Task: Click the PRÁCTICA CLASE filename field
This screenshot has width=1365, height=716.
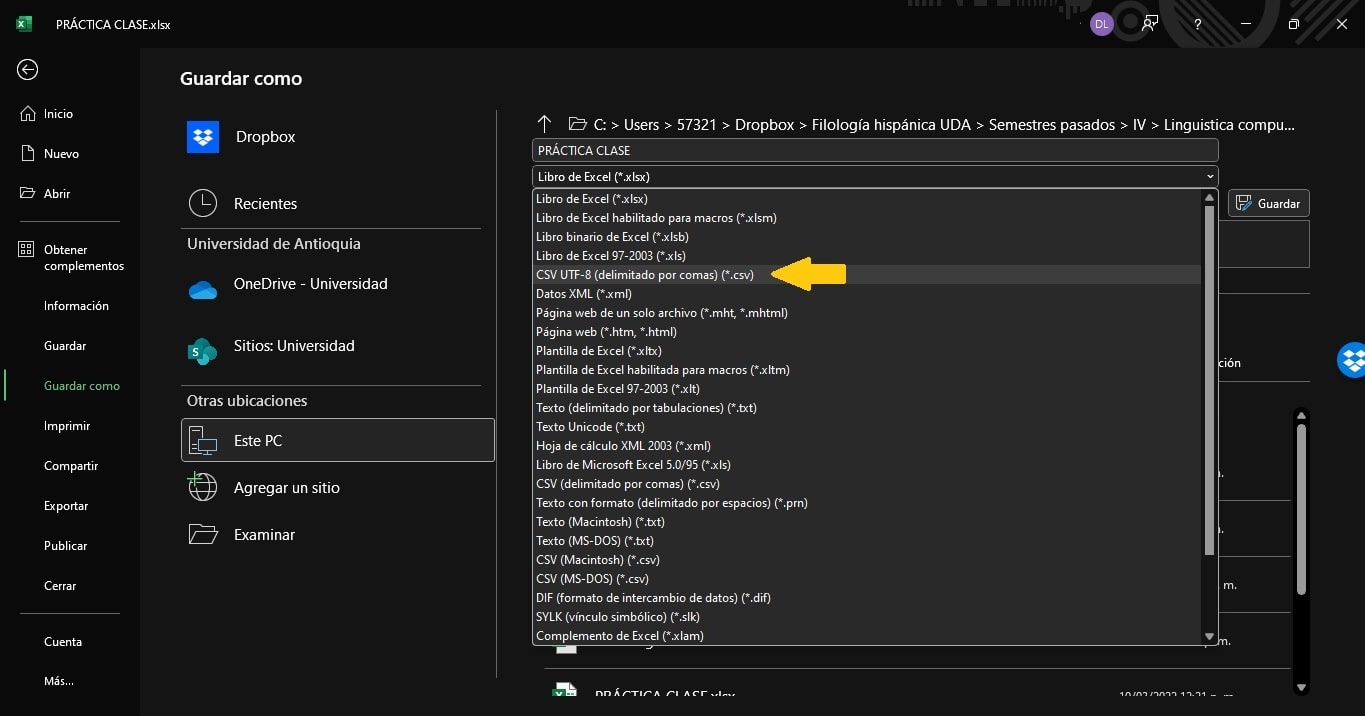Action: point(875,150)
